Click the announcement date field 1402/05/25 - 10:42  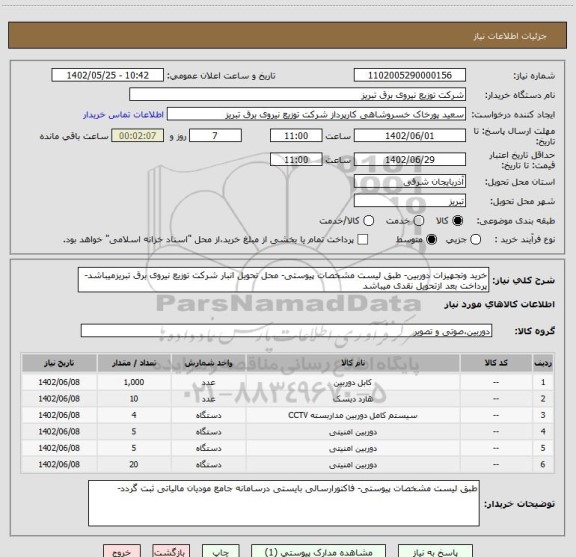tap(107, 75)
